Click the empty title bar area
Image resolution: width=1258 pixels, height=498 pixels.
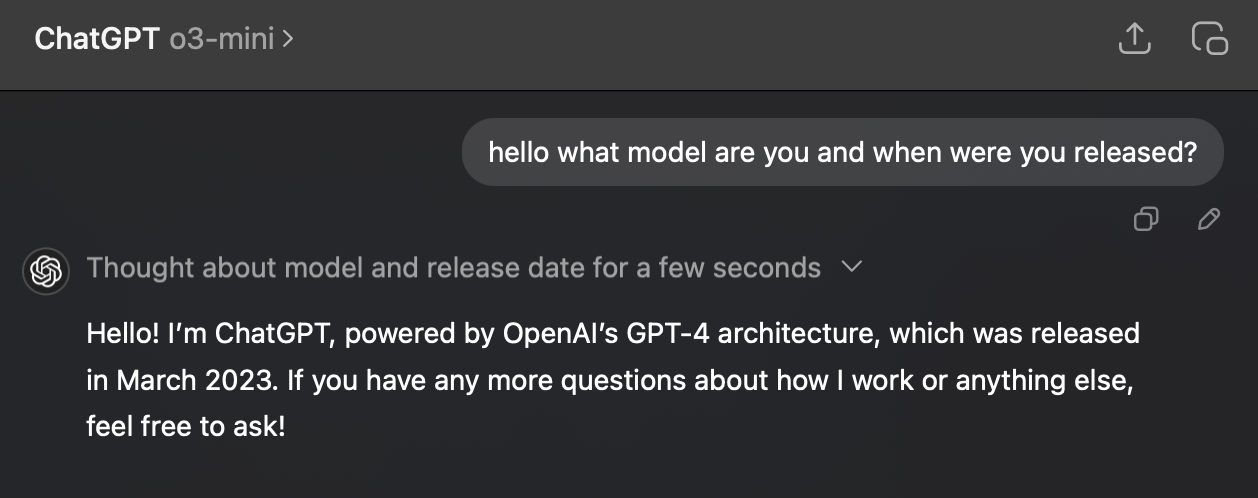tap(700, 40)
